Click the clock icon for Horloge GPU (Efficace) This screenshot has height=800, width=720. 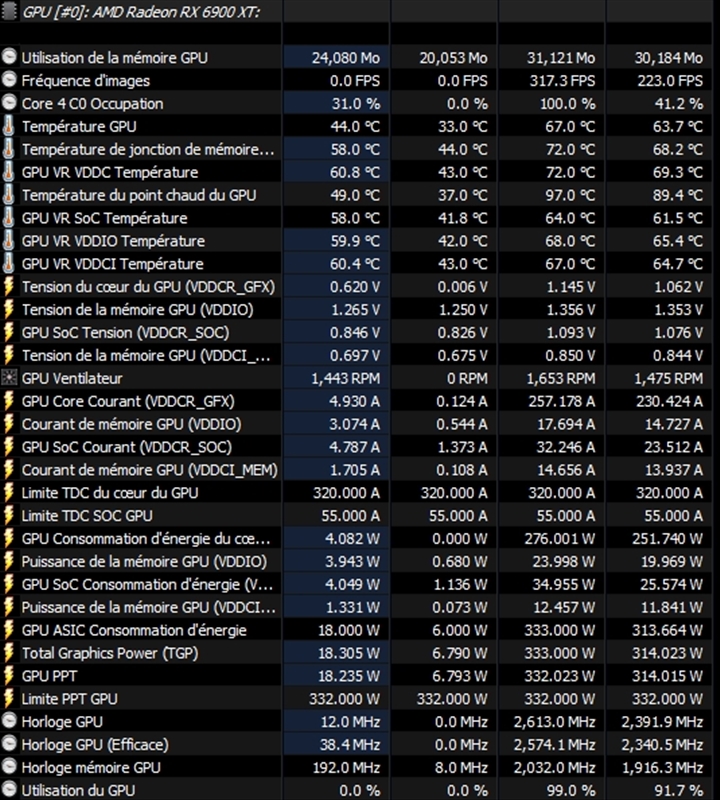[x=9, y=744]
